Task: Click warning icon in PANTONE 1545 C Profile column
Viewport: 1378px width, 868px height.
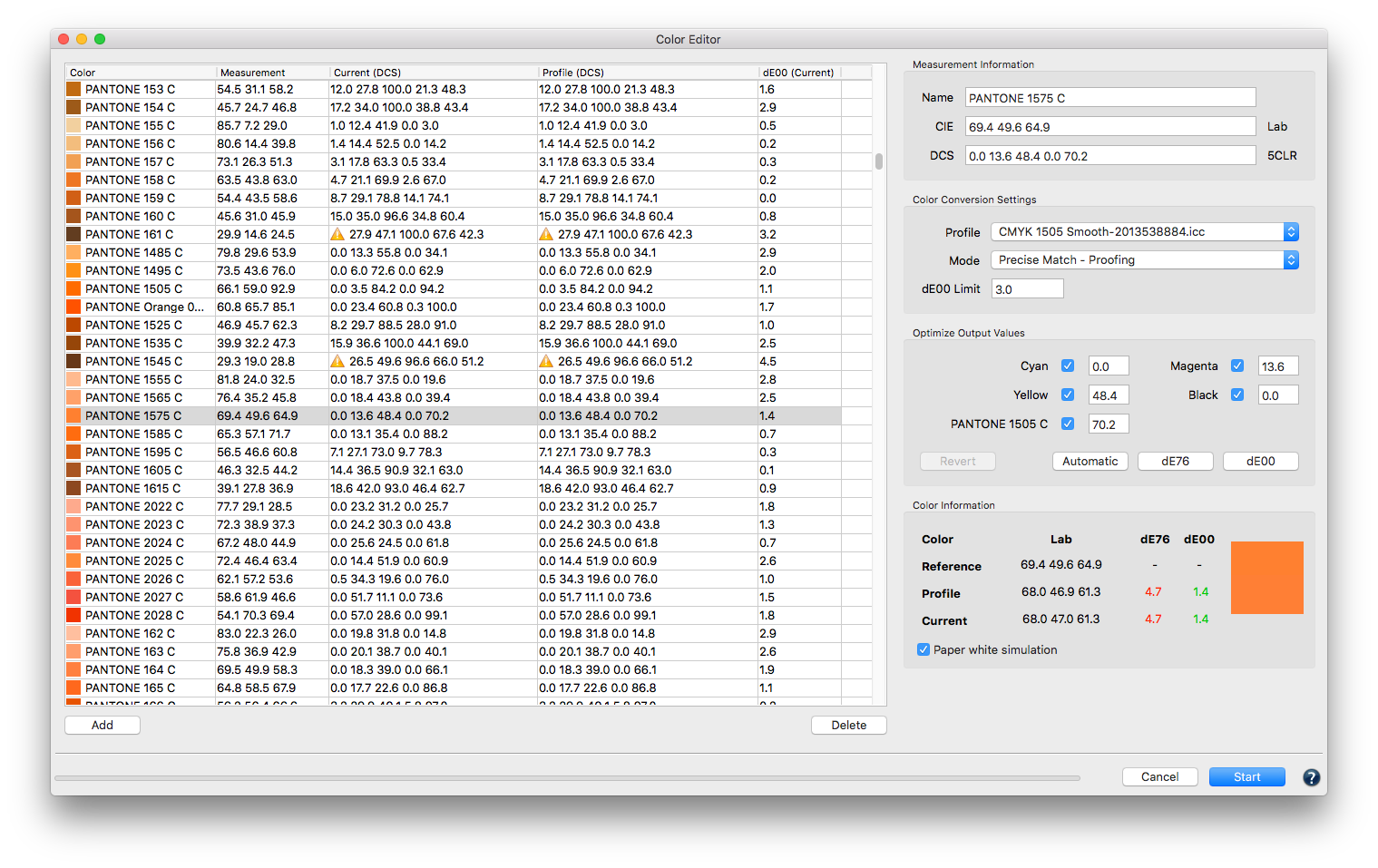Action: click(546, 361)
